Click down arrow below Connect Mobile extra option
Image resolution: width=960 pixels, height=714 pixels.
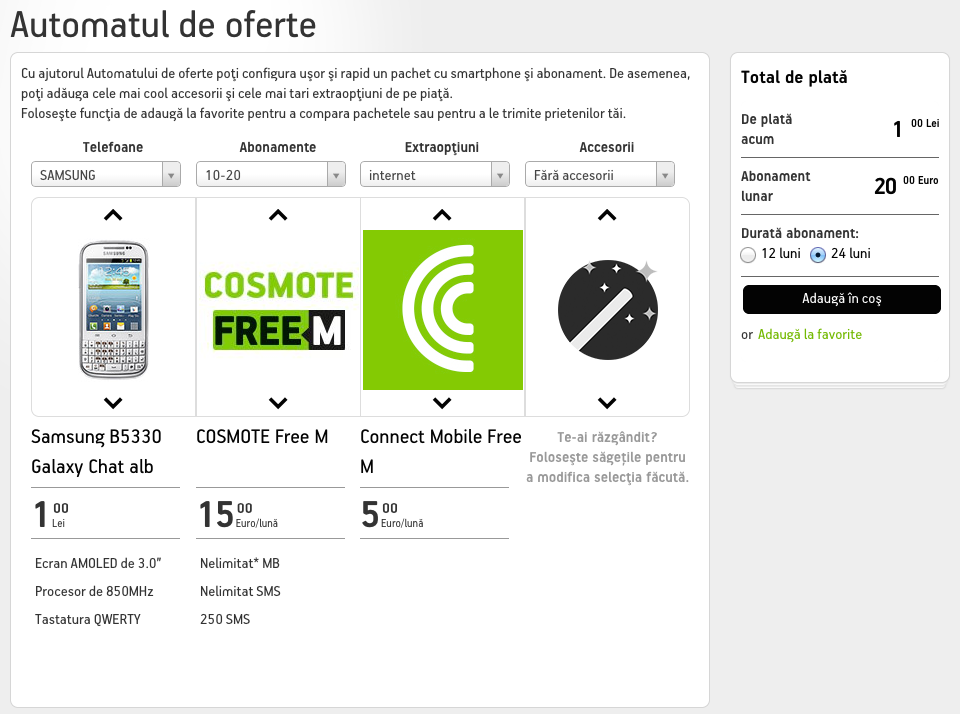point(442,403)
